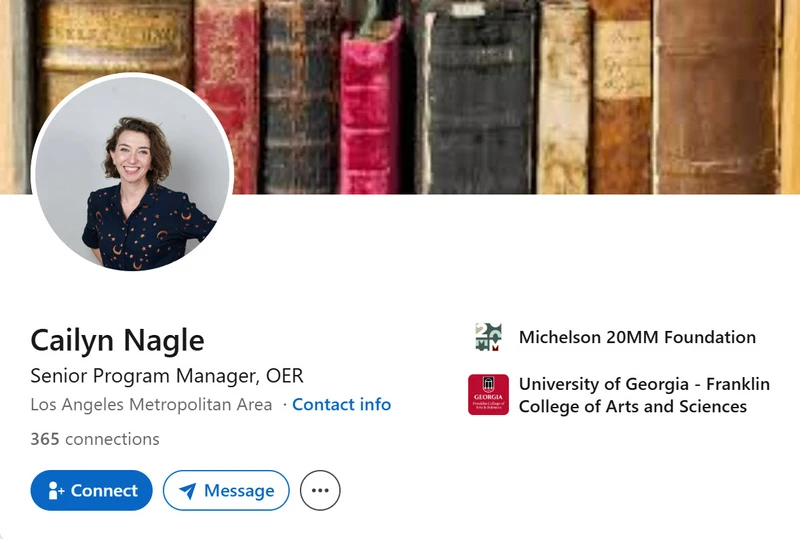
Task: View the 365 connections count
Action: point(95,439)
